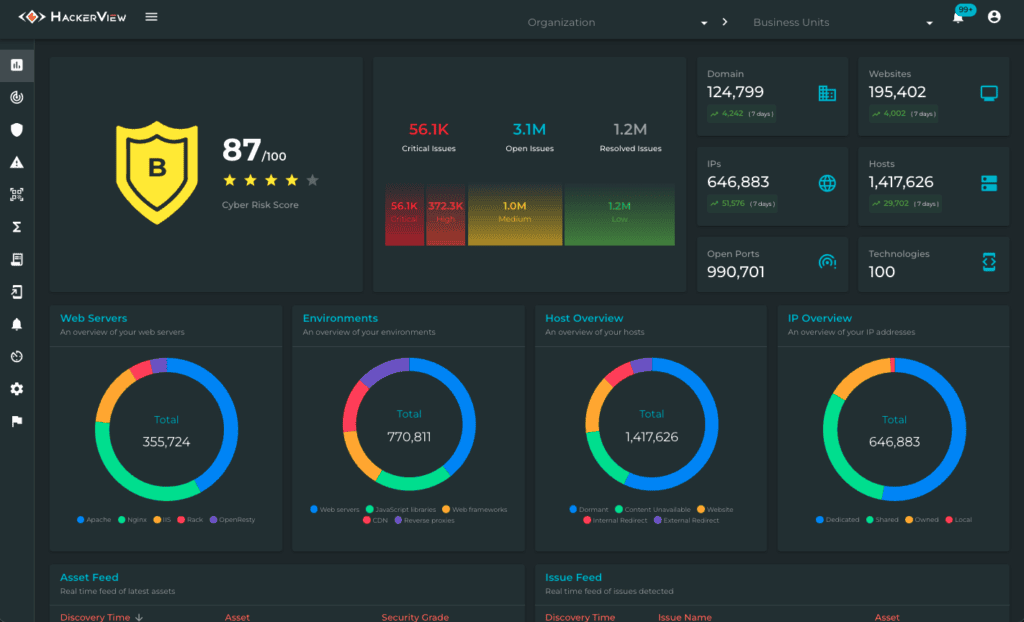
Task: Open the history clock sidebar icon
Action: tap(17, 356)
